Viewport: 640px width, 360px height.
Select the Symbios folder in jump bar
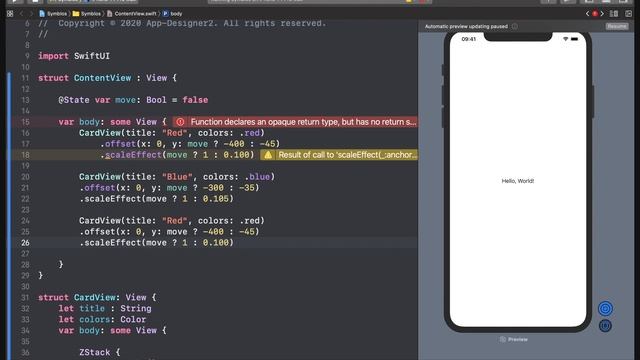(87, 13)
